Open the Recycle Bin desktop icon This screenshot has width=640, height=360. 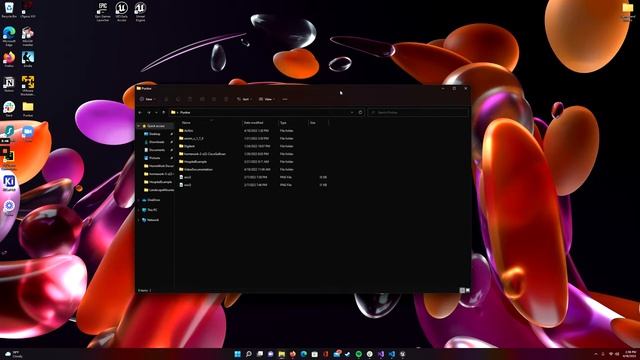(9, 10)
